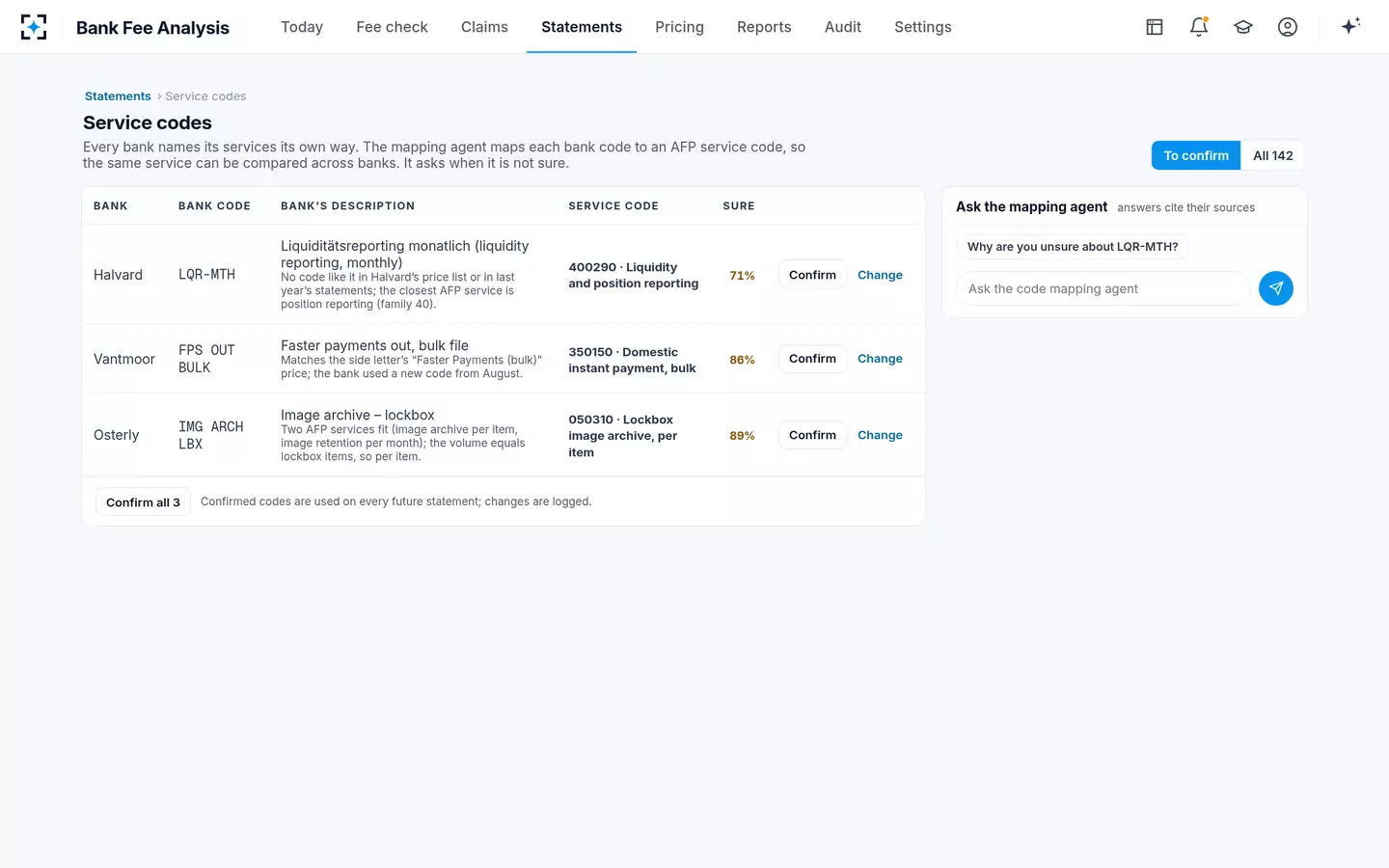Click the Osterly bank cell
Image resolution: width=1389 pixels, height=868 pixels.
click(117, 435)
